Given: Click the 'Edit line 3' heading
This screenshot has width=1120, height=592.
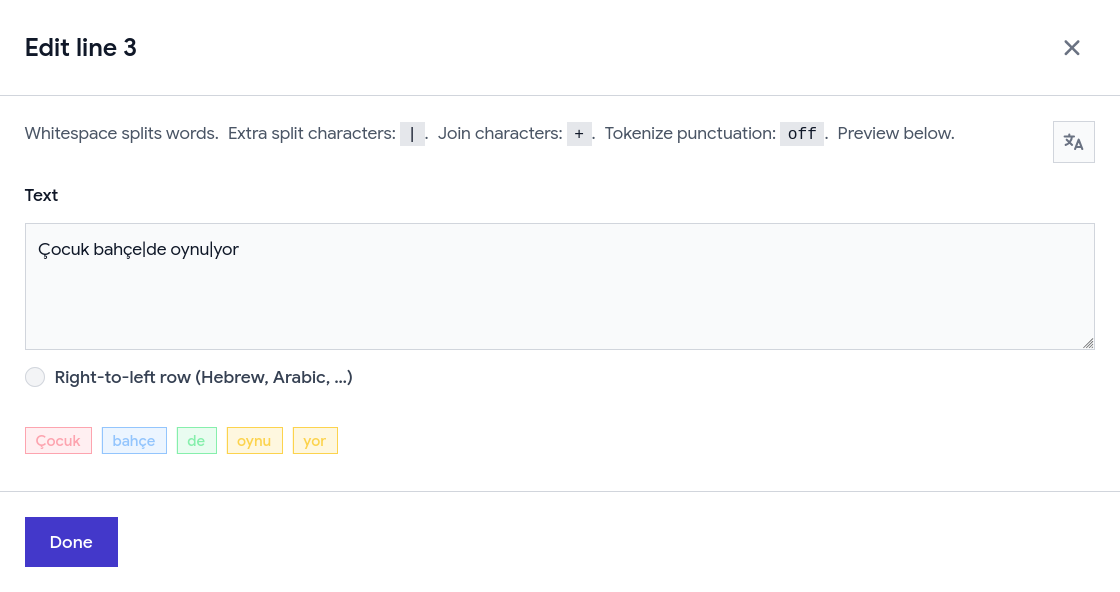Looking at the screenshot, I should [x=81, y=48].
